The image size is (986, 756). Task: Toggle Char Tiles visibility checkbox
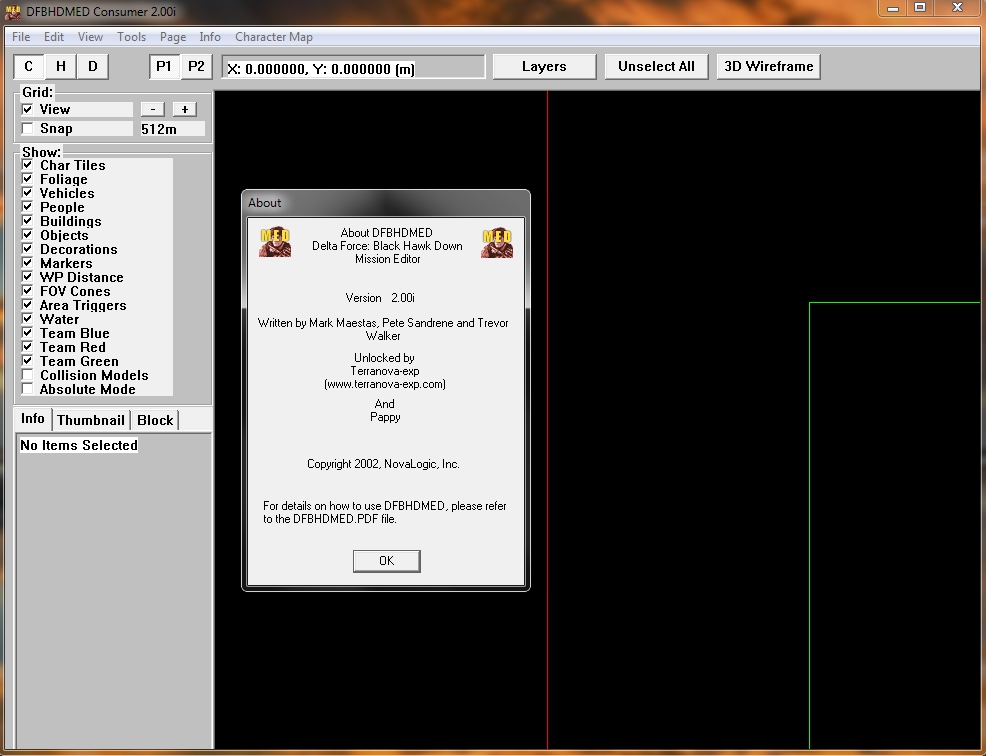(x=27, y=165)
